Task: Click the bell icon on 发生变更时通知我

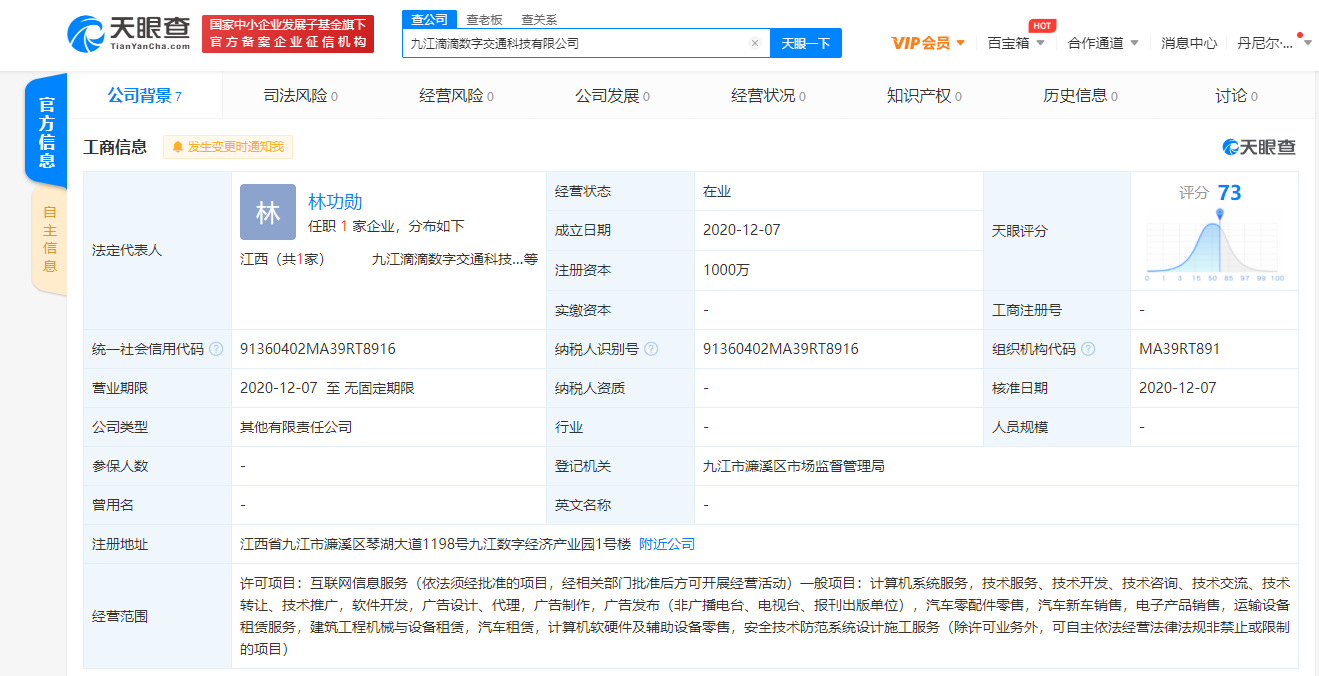Action: 176,147
